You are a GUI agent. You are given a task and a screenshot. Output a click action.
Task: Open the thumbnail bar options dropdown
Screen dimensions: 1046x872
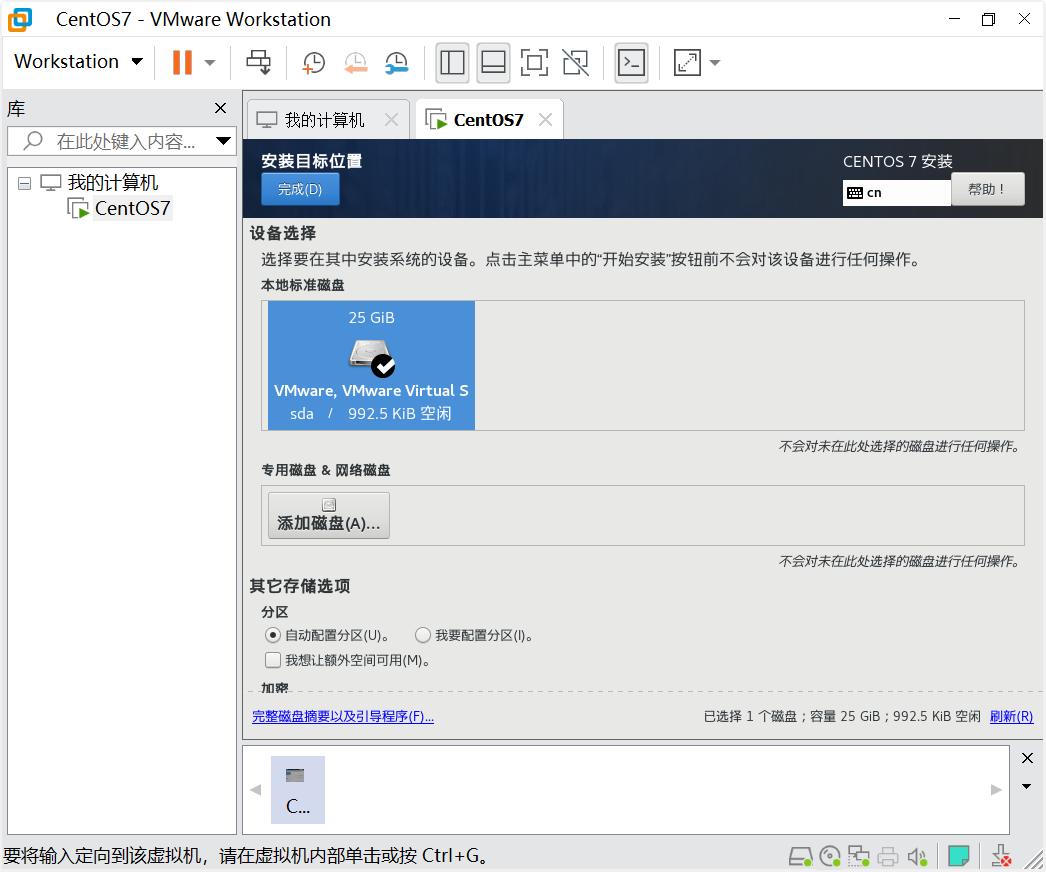(1027, 787)
